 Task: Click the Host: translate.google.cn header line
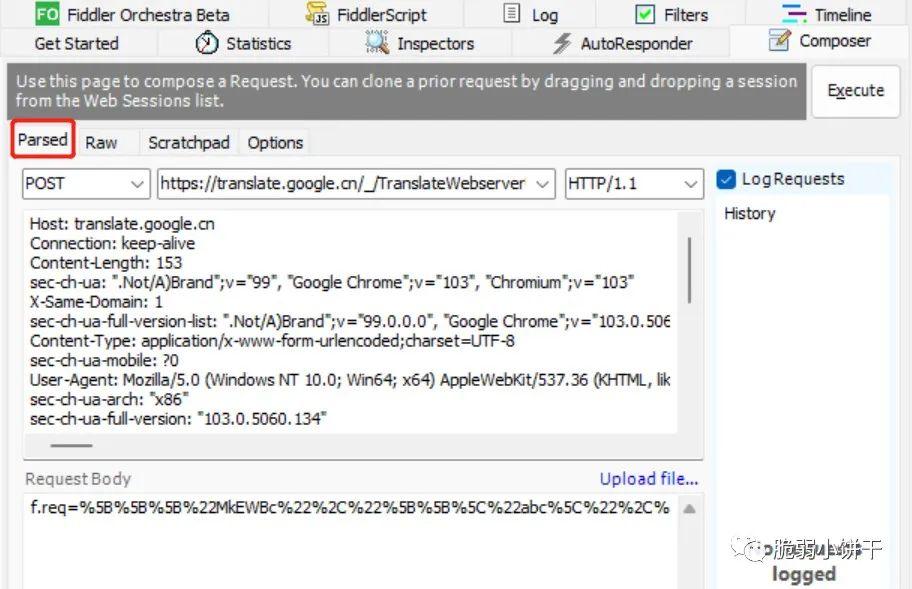click(x=122, y=224)
